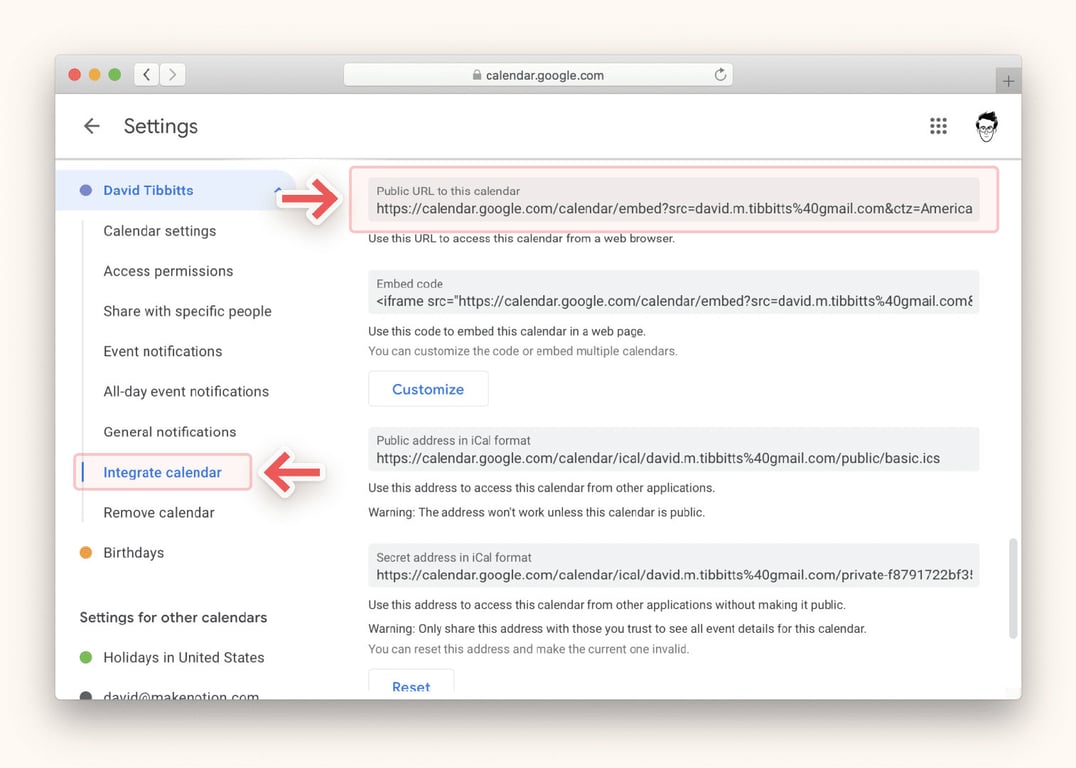Image resolution: width=1076 pixels, height=768 pixels.
Task: Open the Google apps grid
Action: point(938,126)
